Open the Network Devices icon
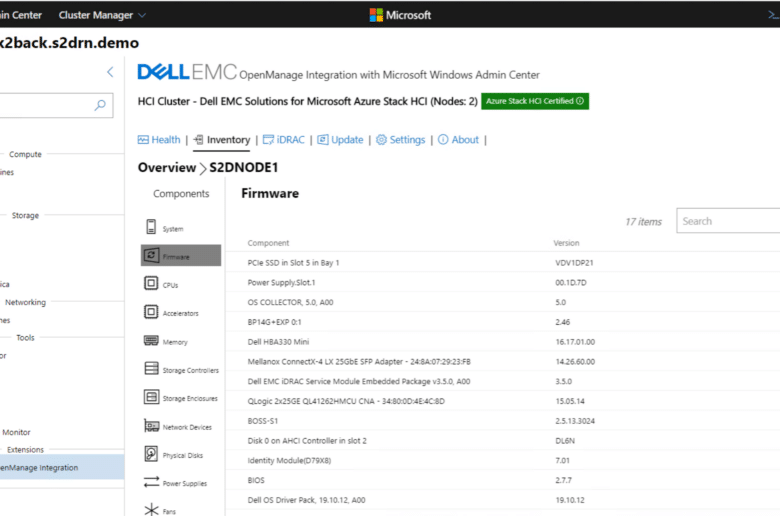 click(x=151, y=425)
